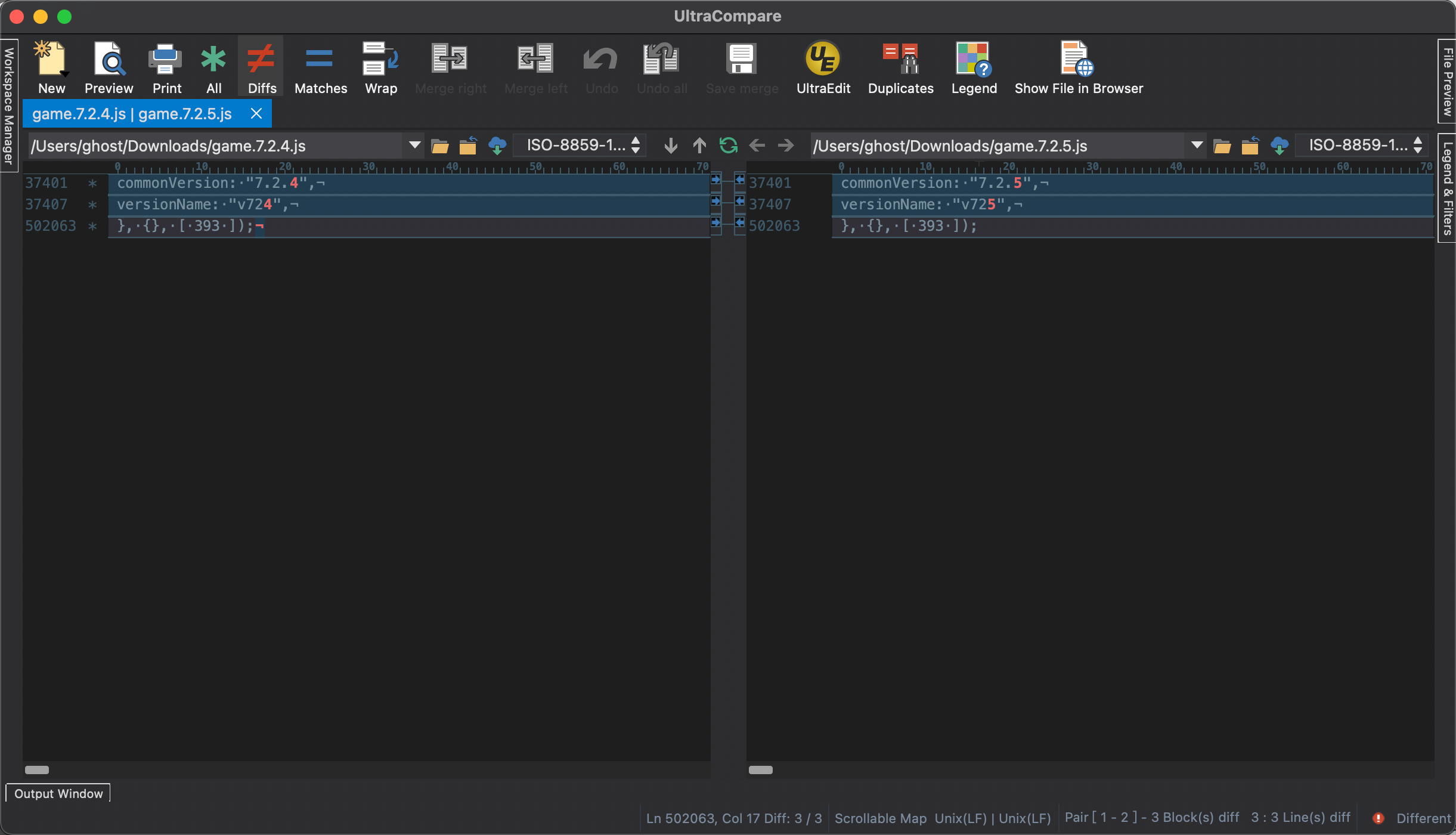Viewport: 1456px width, 835px height.
Task: Select the game.7.2.4.js | game.7.2.5.js tab
Action: [132, 114]
